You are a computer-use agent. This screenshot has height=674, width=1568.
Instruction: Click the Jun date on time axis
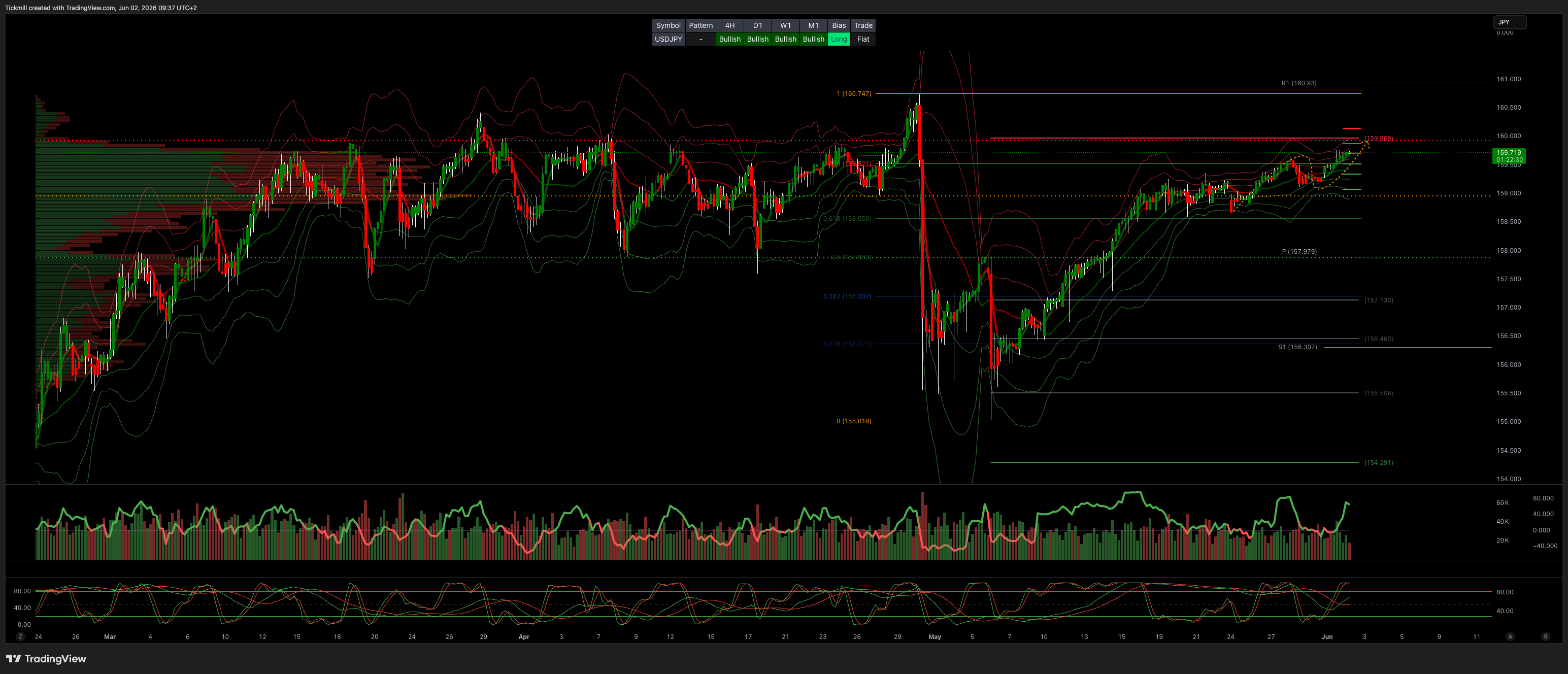[1327, 637]
